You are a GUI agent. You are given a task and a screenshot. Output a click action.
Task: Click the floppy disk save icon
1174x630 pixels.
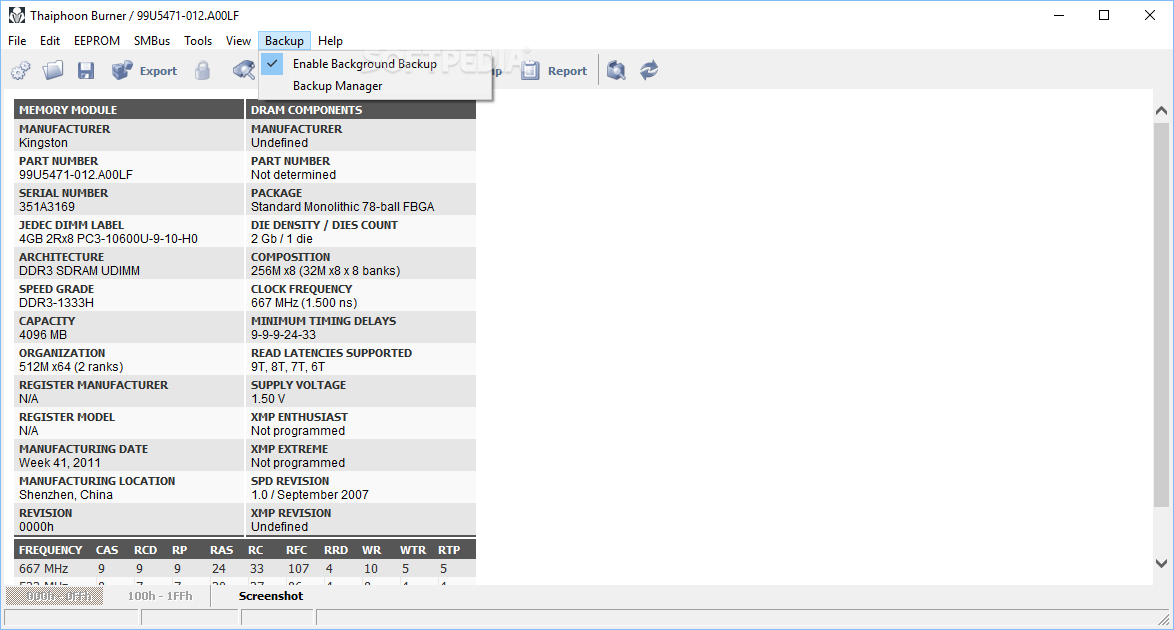[86, 70]
